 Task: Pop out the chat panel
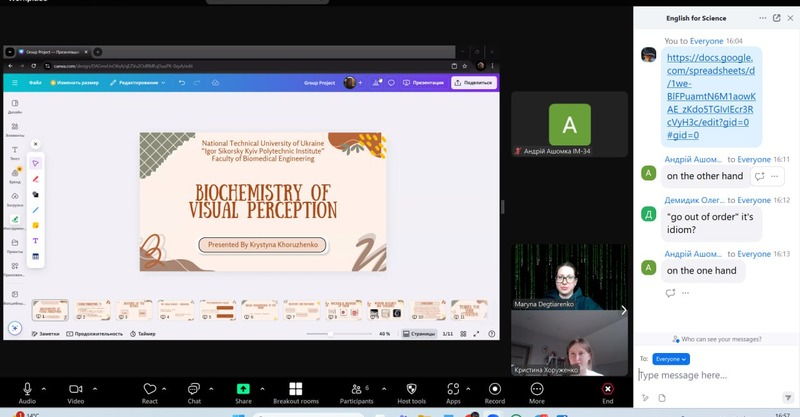(777, 18)
